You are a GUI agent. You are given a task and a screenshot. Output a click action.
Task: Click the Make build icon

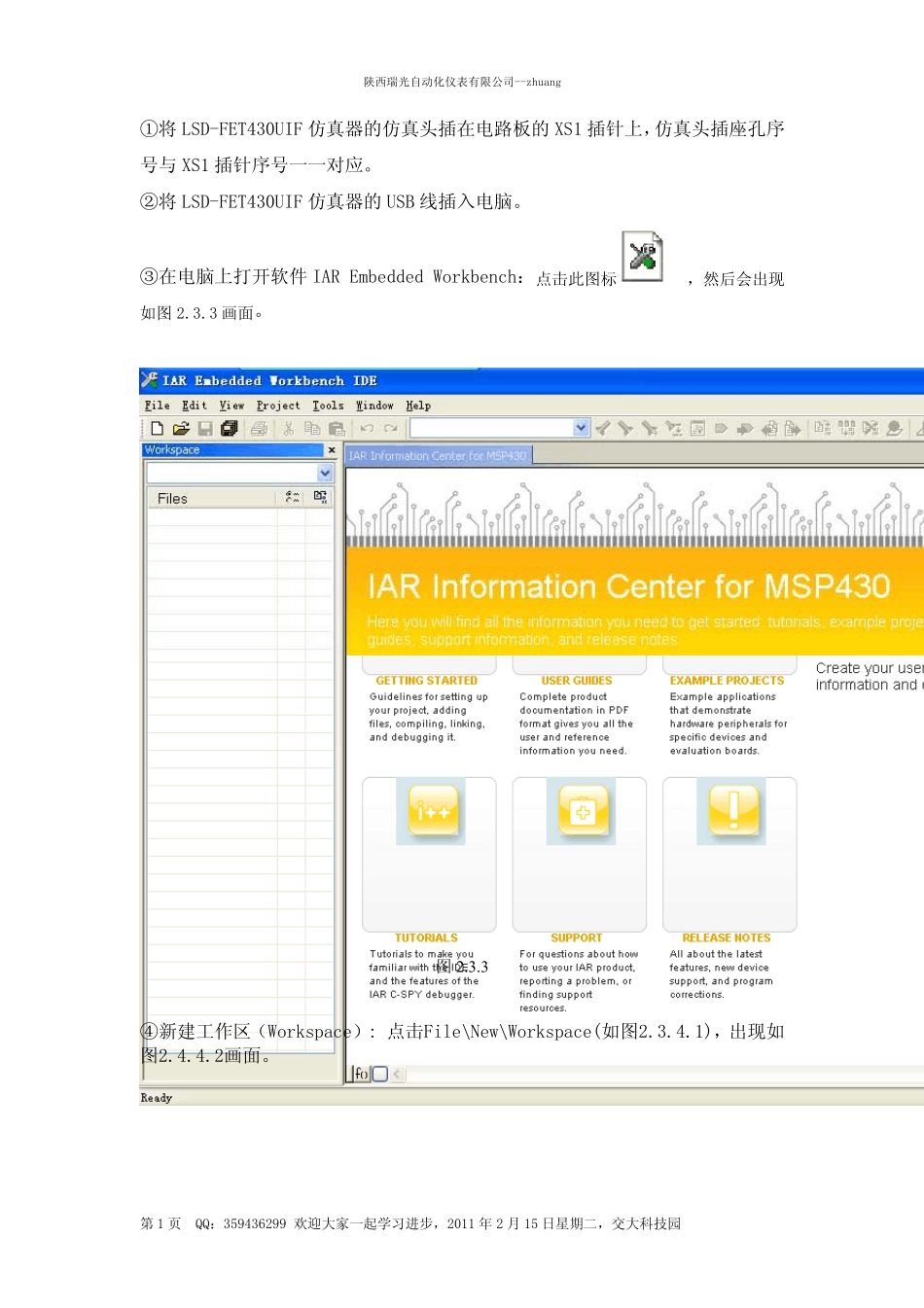846,428
